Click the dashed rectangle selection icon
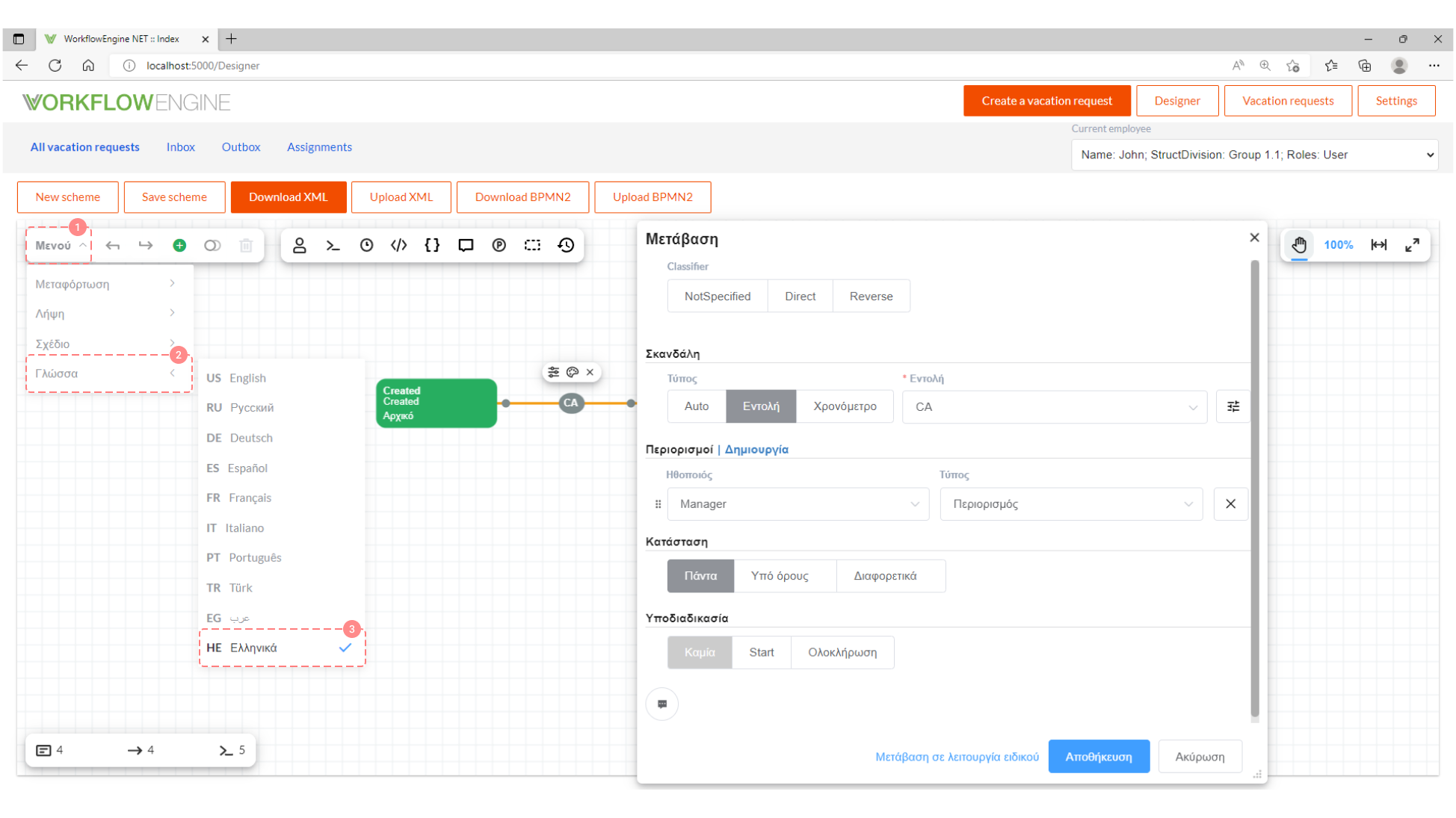 tap(532, 245)
